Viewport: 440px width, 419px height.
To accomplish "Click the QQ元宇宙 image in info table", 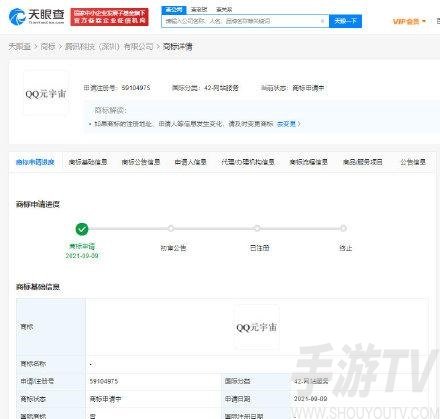I will (x=256, y=327).
